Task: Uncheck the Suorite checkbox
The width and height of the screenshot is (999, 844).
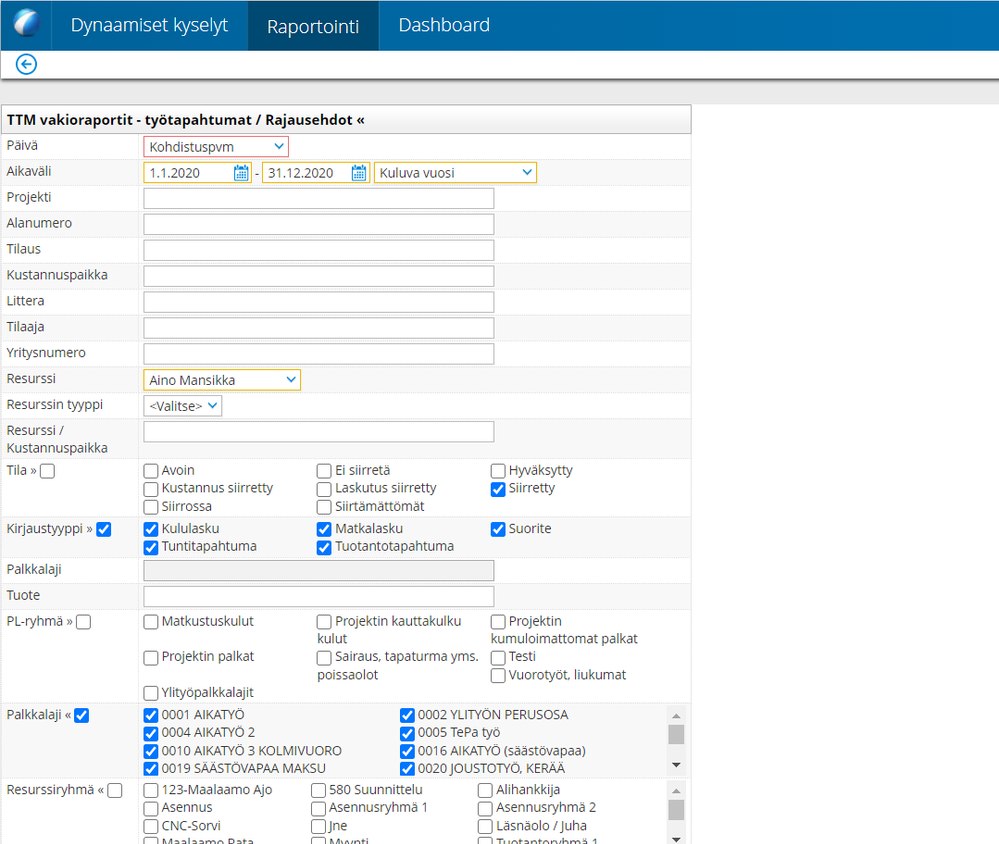Action: 498,529
